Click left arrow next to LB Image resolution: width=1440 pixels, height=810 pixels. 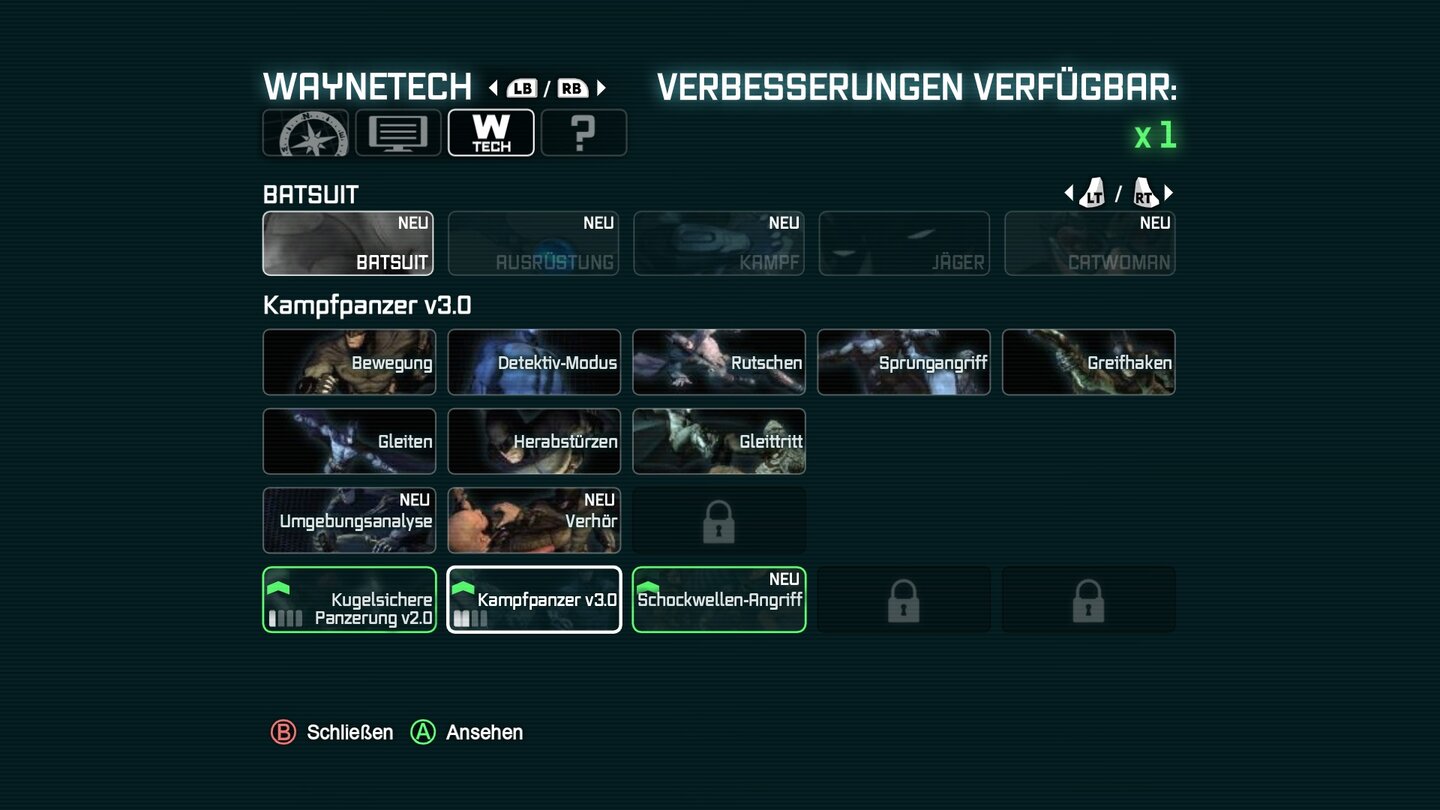tap(493, 88)
